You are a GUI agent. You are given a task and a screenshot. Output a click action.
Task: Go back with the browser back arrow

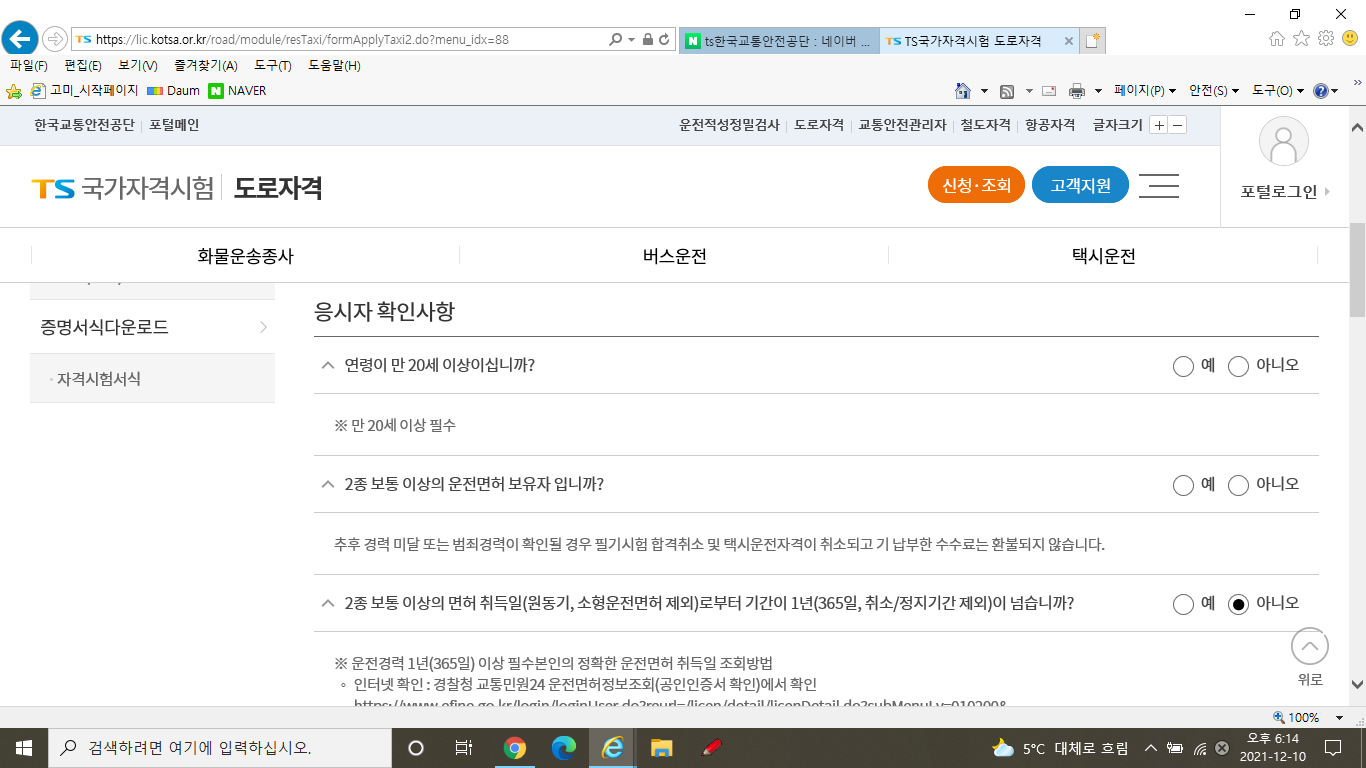coord(19,39)
